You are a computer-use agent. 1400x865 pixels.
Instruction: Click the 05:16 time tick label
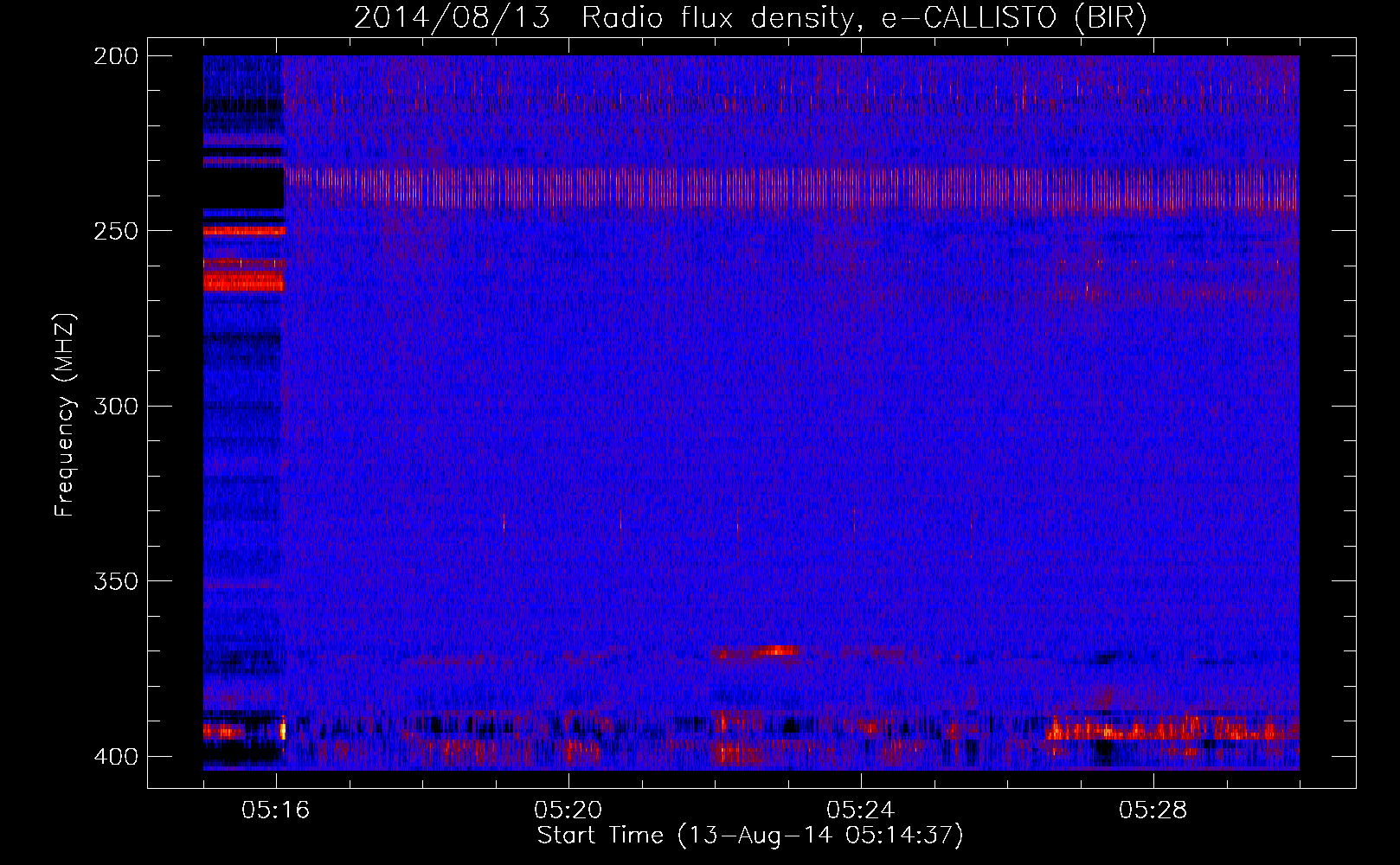pyautogui.click(x=276, y=811)
